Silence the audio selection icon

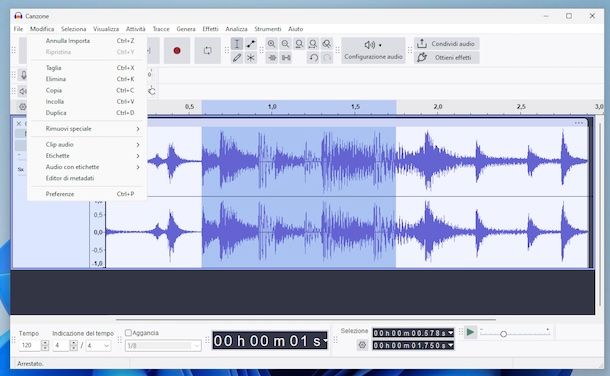pos(286,58)
